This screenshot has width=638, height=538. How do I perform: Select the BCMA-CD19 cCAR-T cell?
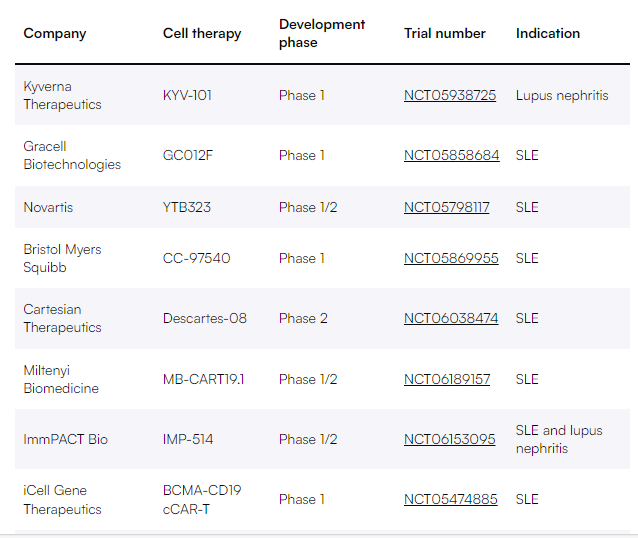click(202, 499)
